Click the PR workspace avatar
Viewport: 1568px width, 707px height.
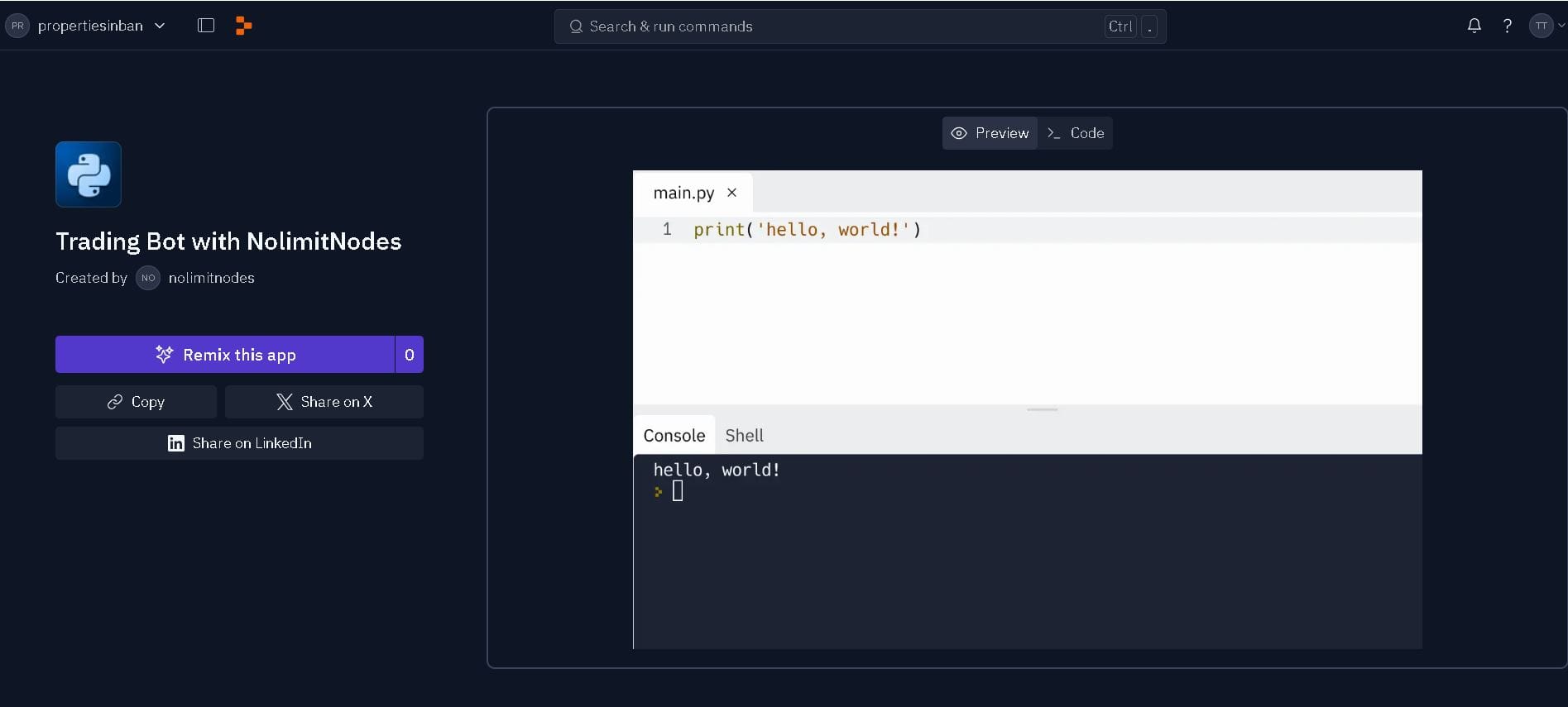[x=17, y=26]
